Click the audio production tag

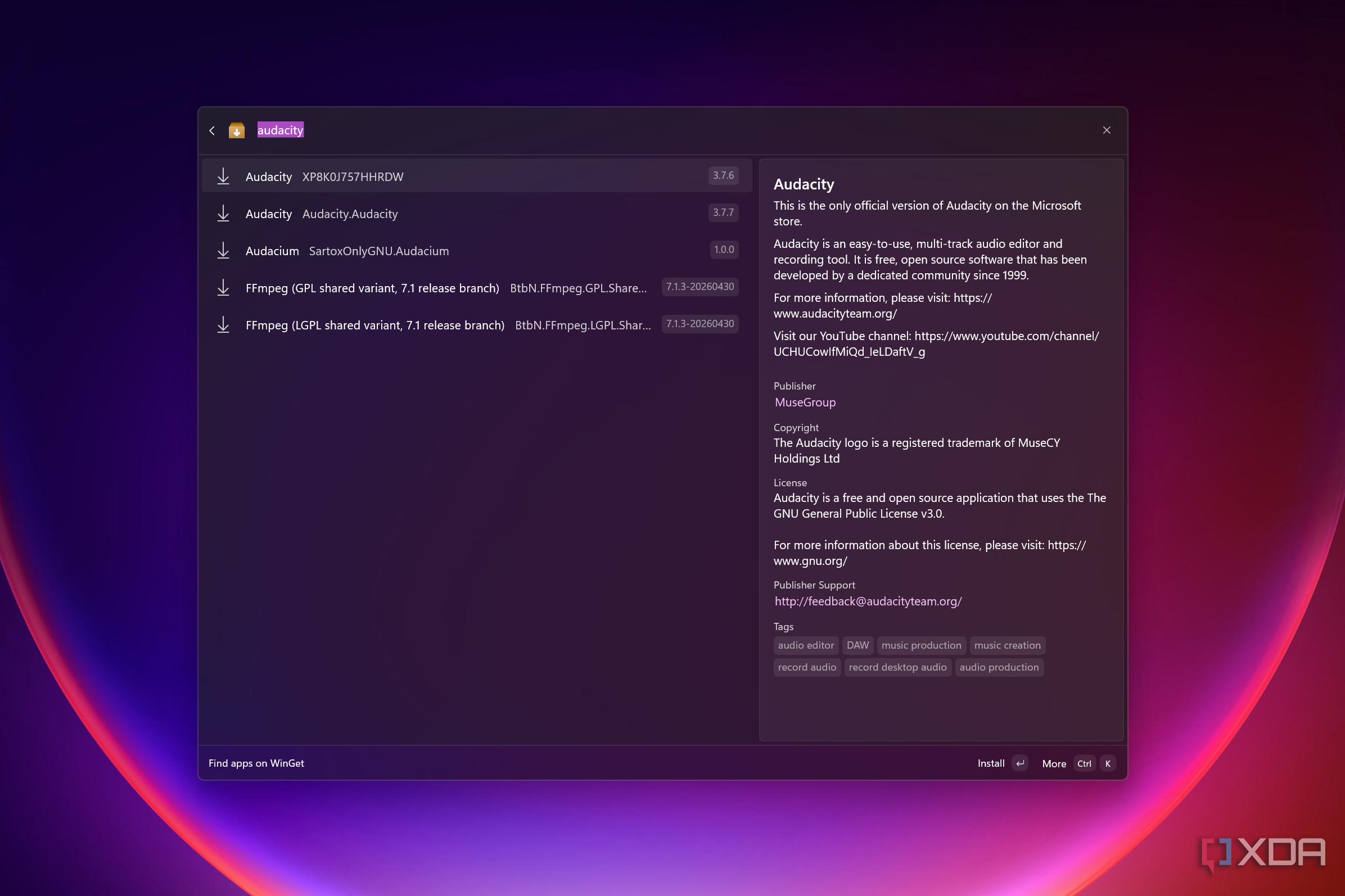point(999,667)
